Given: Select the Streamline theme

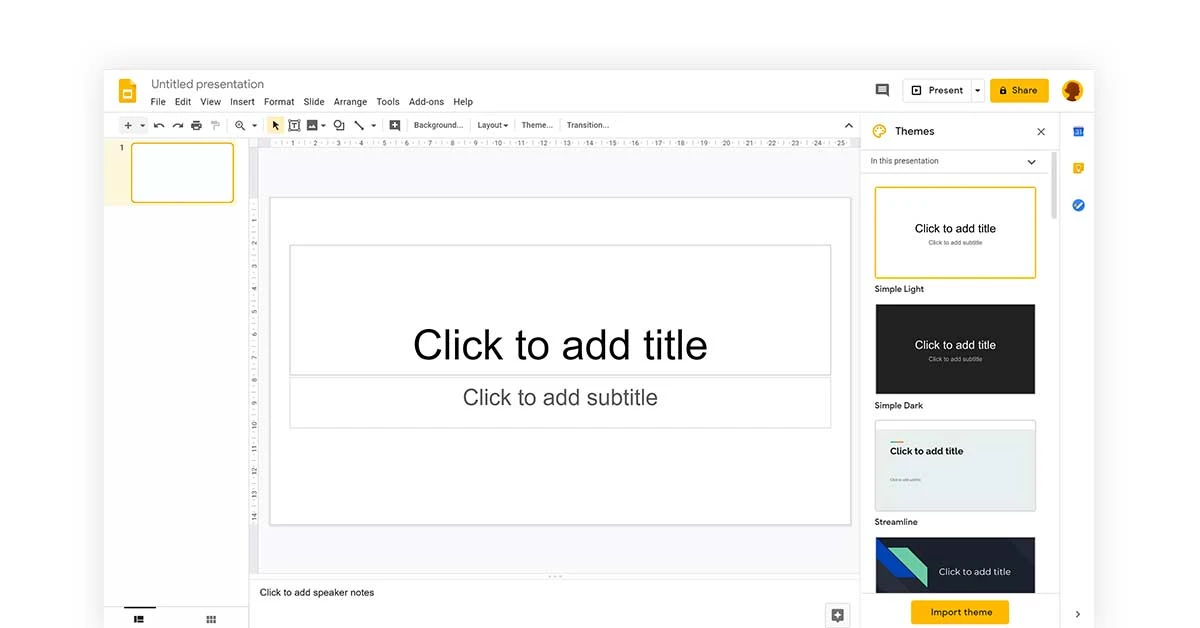Looking at the screenshot, I should (x=954, y=465).
